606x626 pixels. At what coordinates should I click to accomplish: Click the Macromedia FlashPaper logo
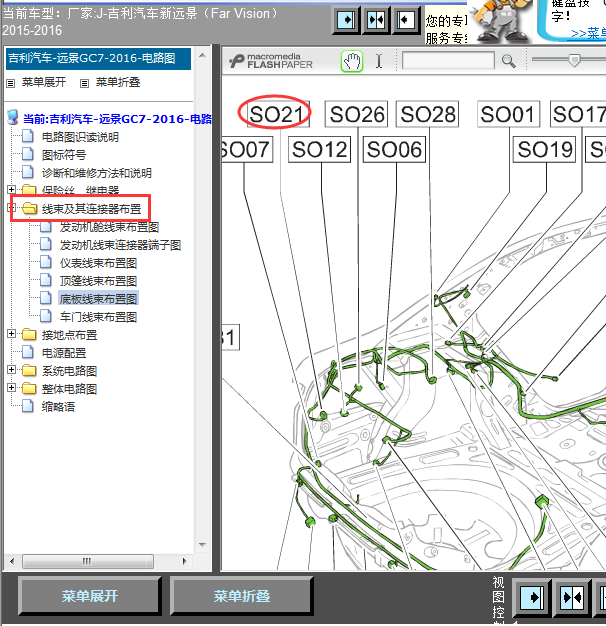pyautogui.click(x=271, y=61)
